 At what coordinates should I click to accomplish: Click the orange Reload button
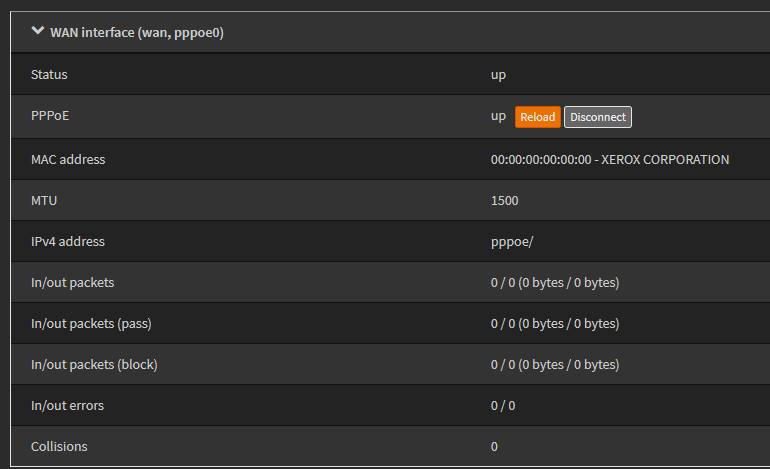tap(537, 117)
